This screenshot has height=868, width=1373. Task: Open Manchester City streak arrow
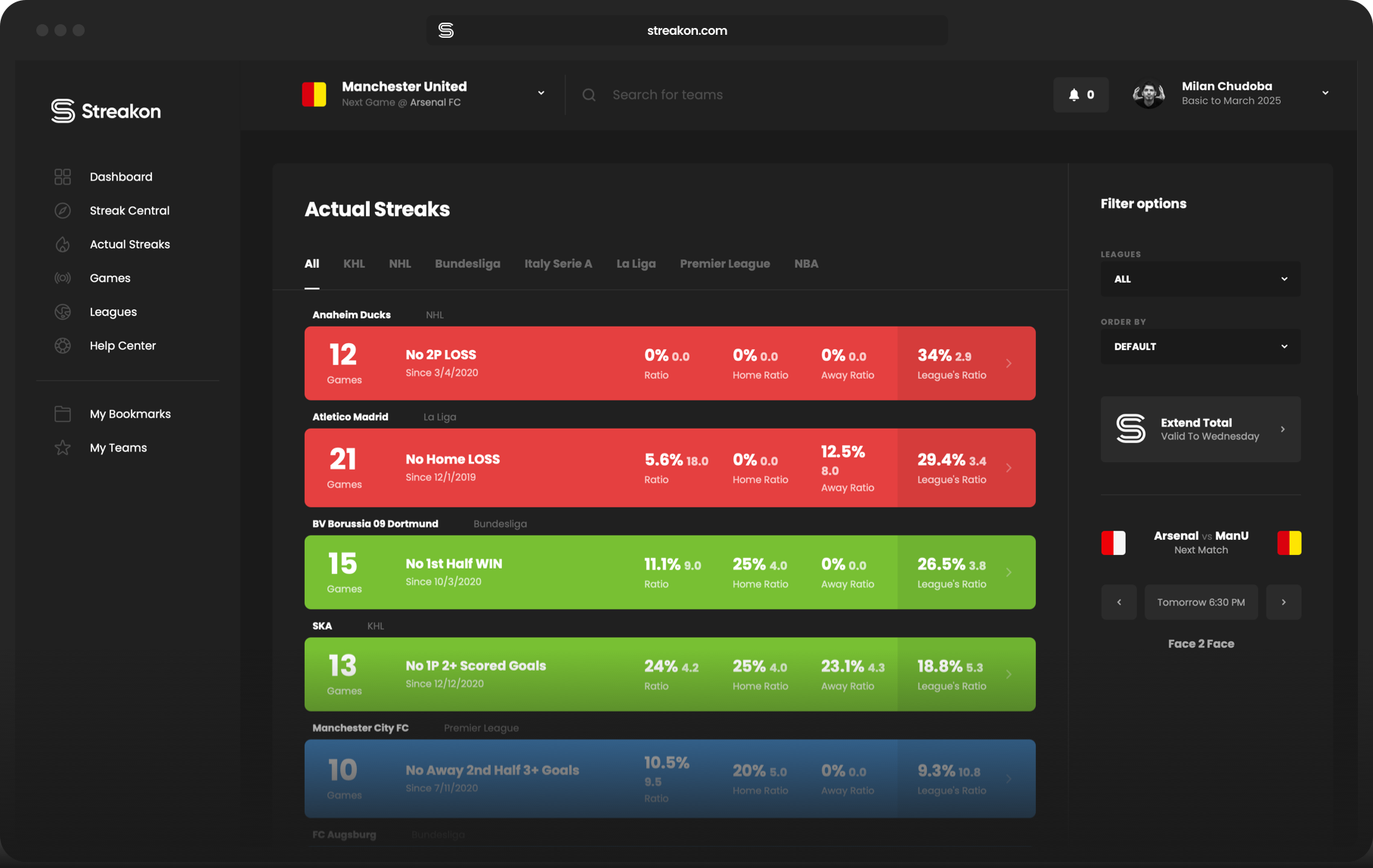[x=1009, y=779]
